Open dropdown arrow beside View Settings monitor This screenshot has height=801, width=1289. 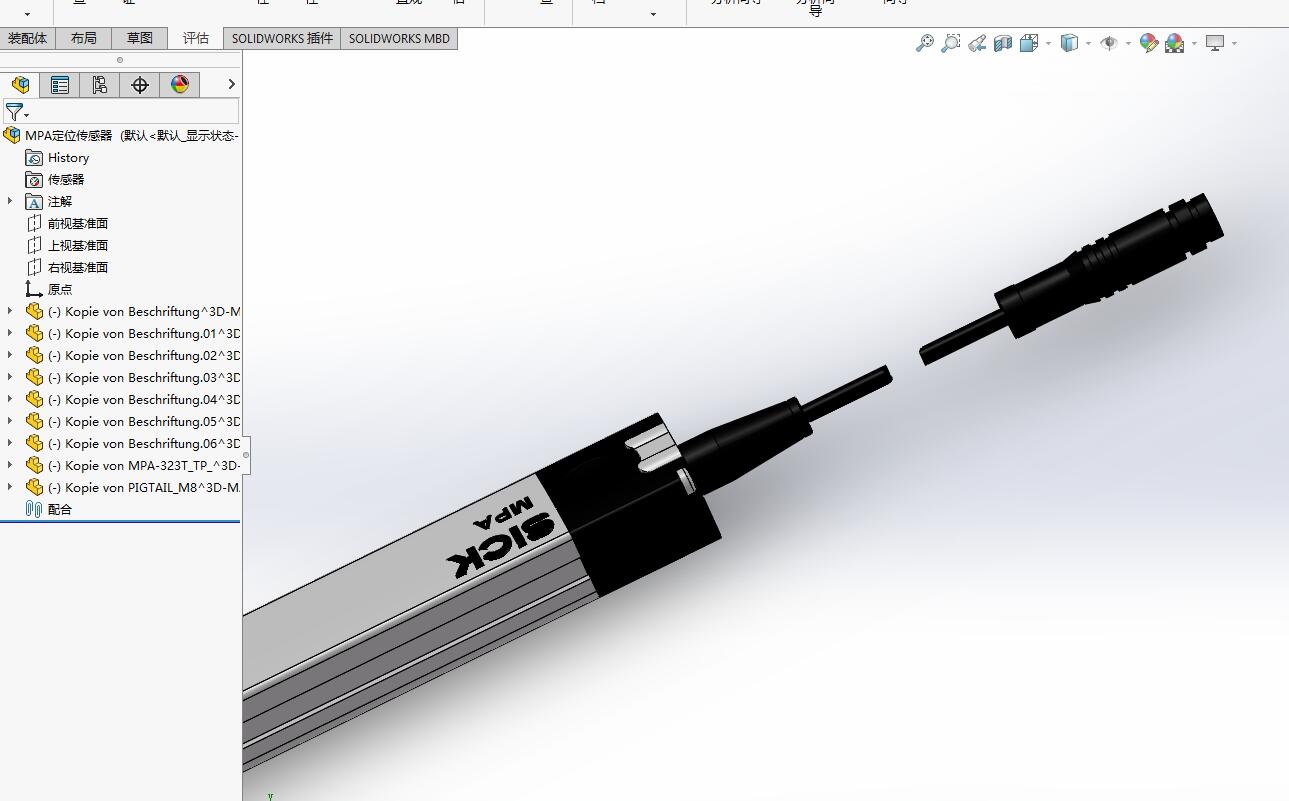click(1234, 43)
